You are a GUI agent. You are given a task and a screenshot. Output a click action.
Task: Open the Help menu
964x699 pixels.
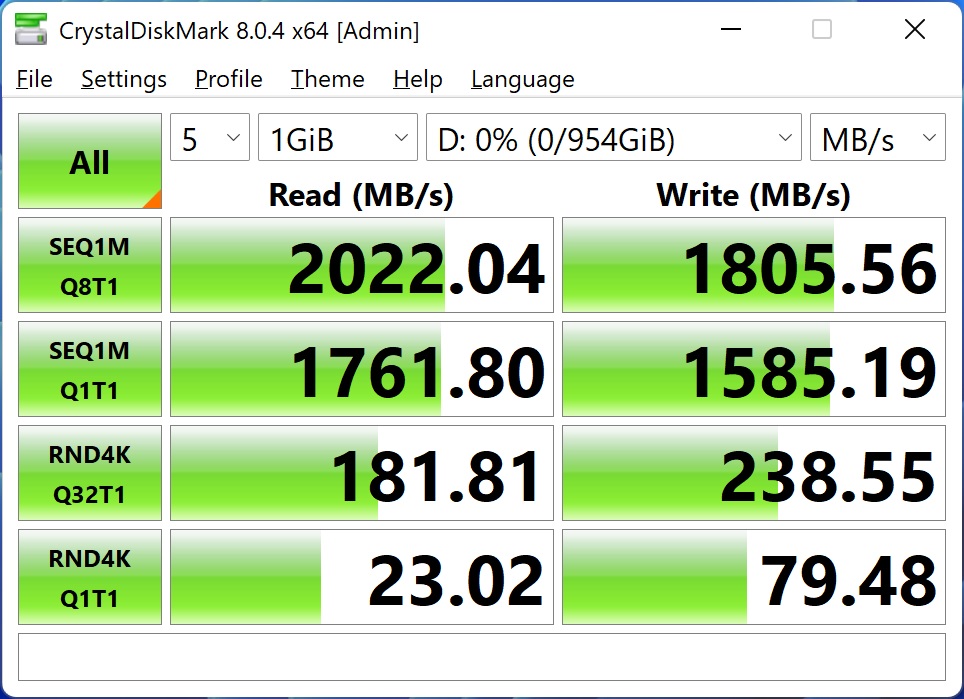(418, 79)
